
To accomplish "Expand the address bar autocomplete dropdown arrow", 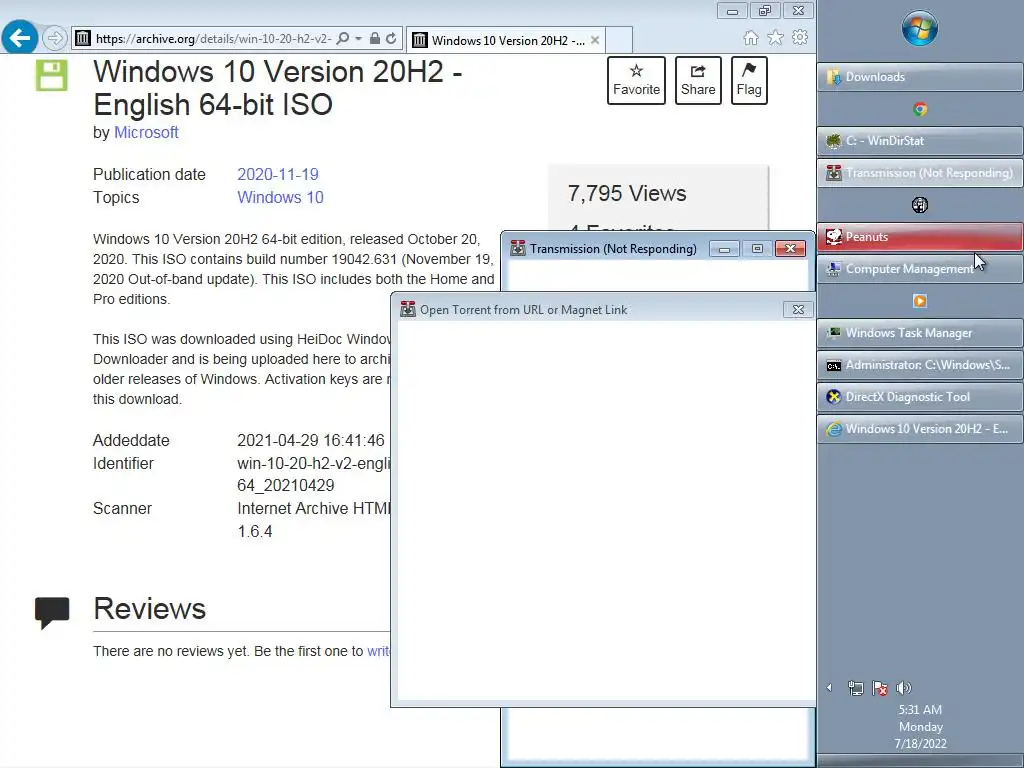I will coord(359,39).
